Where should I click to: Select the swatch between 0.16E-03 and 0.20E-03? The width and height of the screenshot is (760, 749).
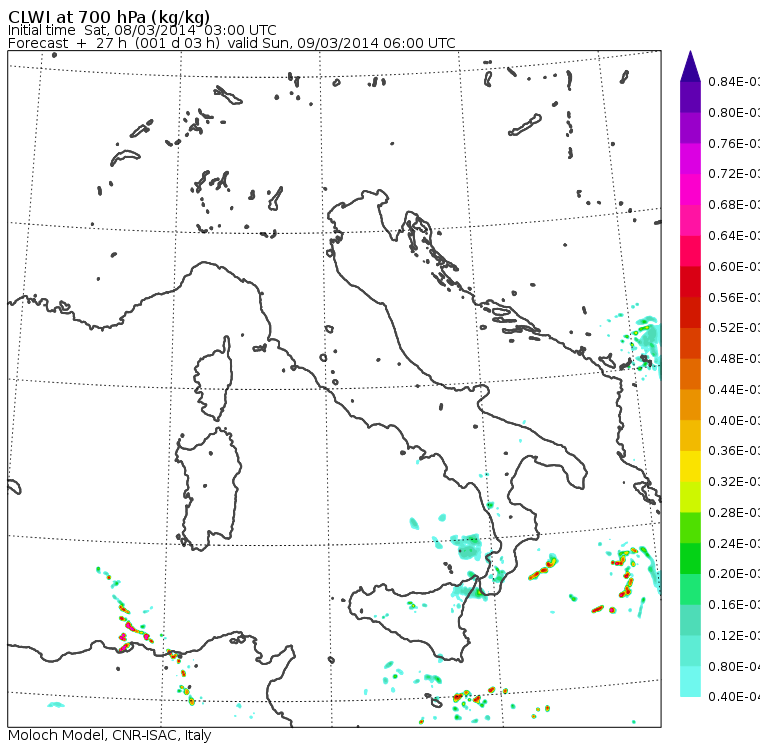(690, 590)
